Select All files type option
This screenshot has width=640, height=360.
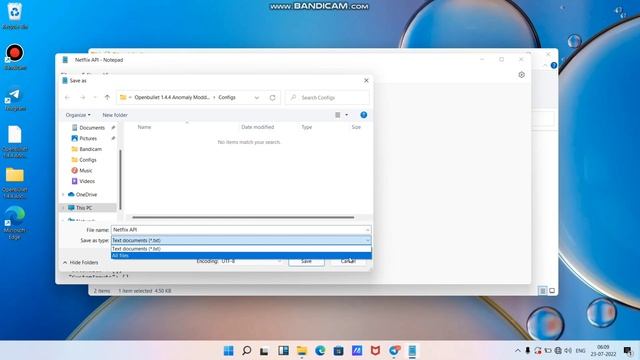point(241,256)
